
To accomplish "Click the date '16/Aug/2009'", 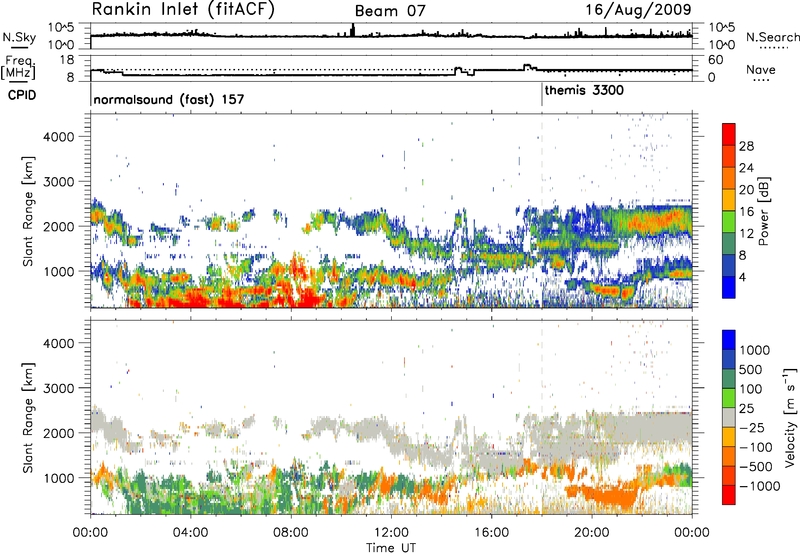I will pos(638,9).
